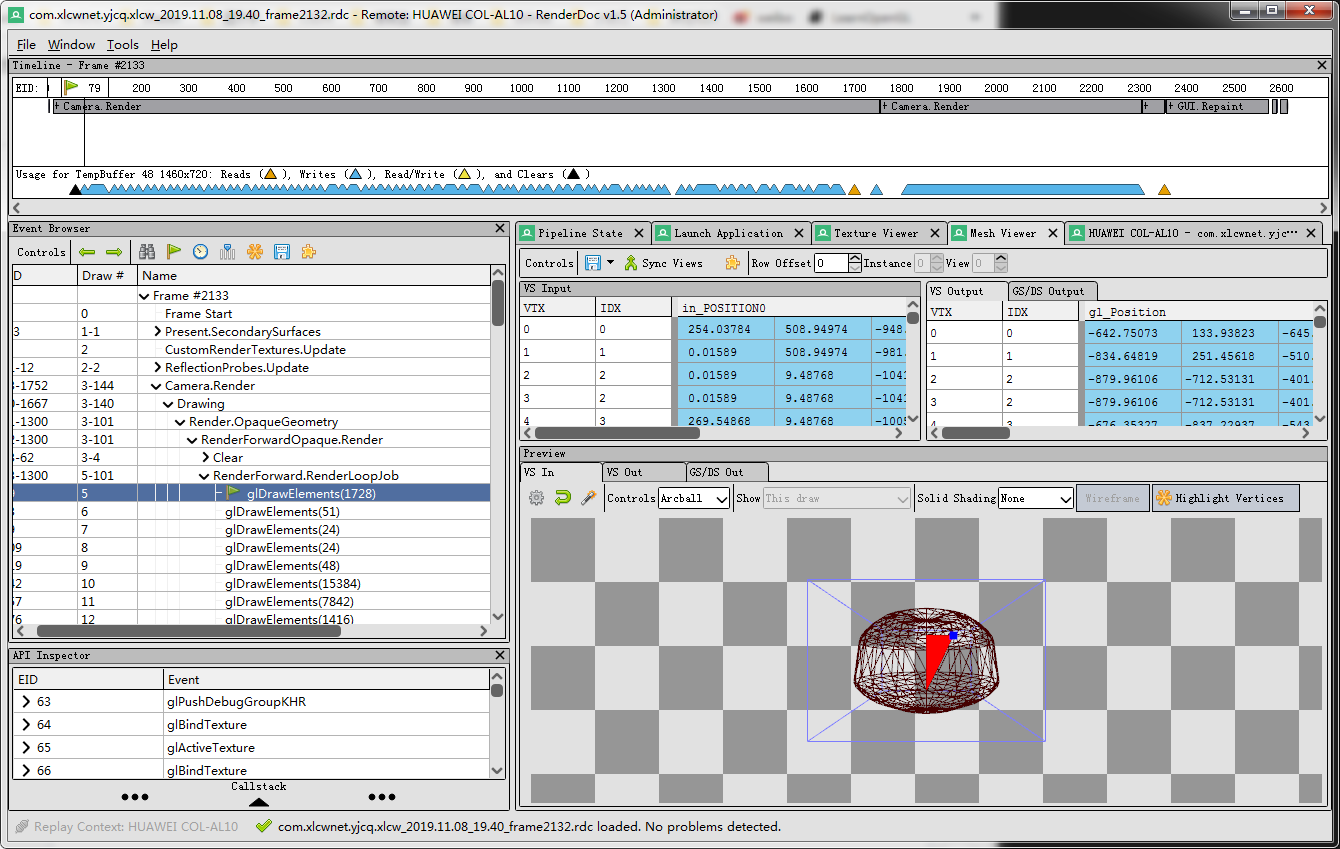The width and height of the screenshot is (1340, 849).
Task: Open the Solid Shading dropdown
Action: (x=1035, y=497)
